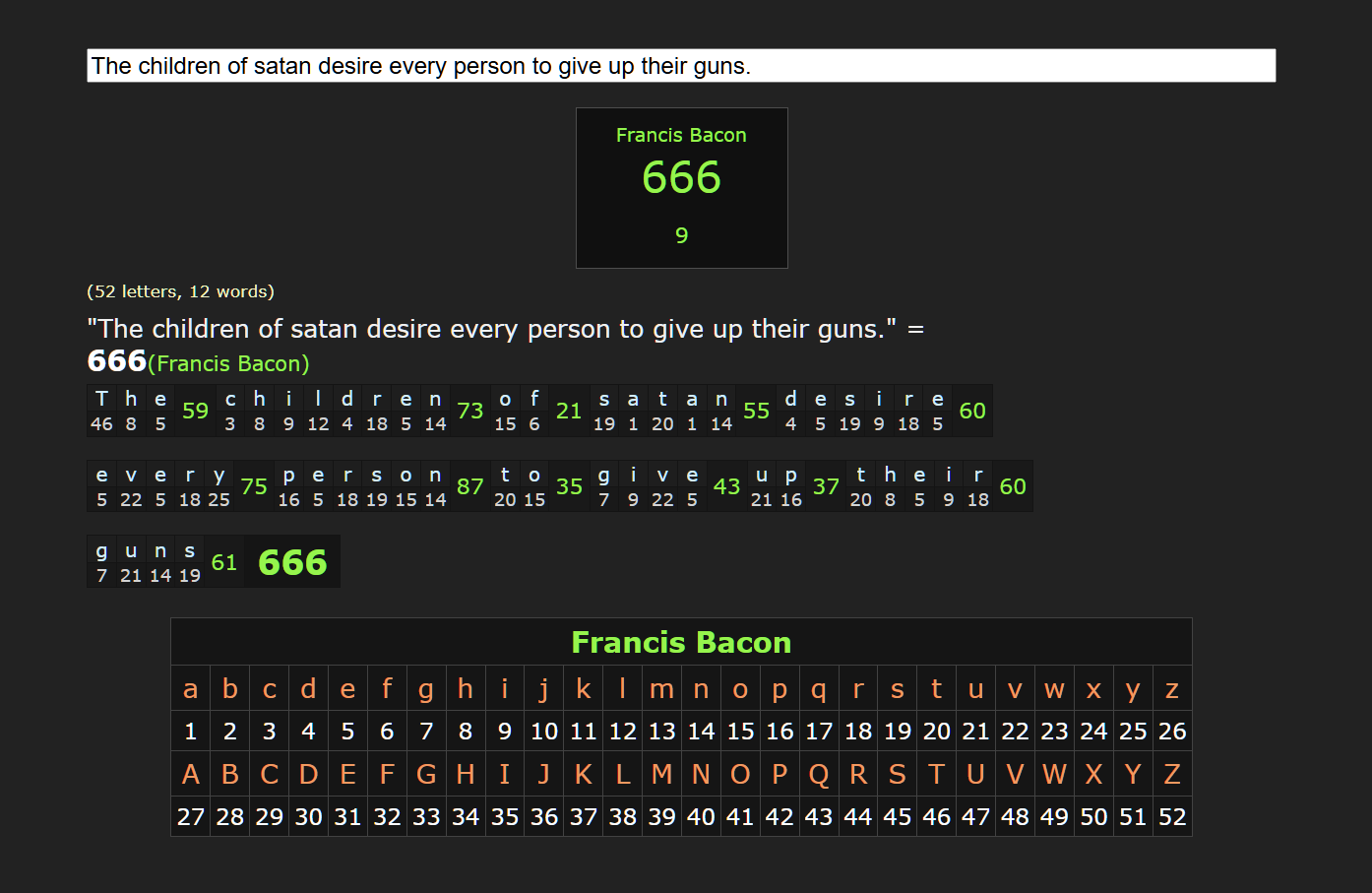Click letter f valued 6 in "of"

534,411
